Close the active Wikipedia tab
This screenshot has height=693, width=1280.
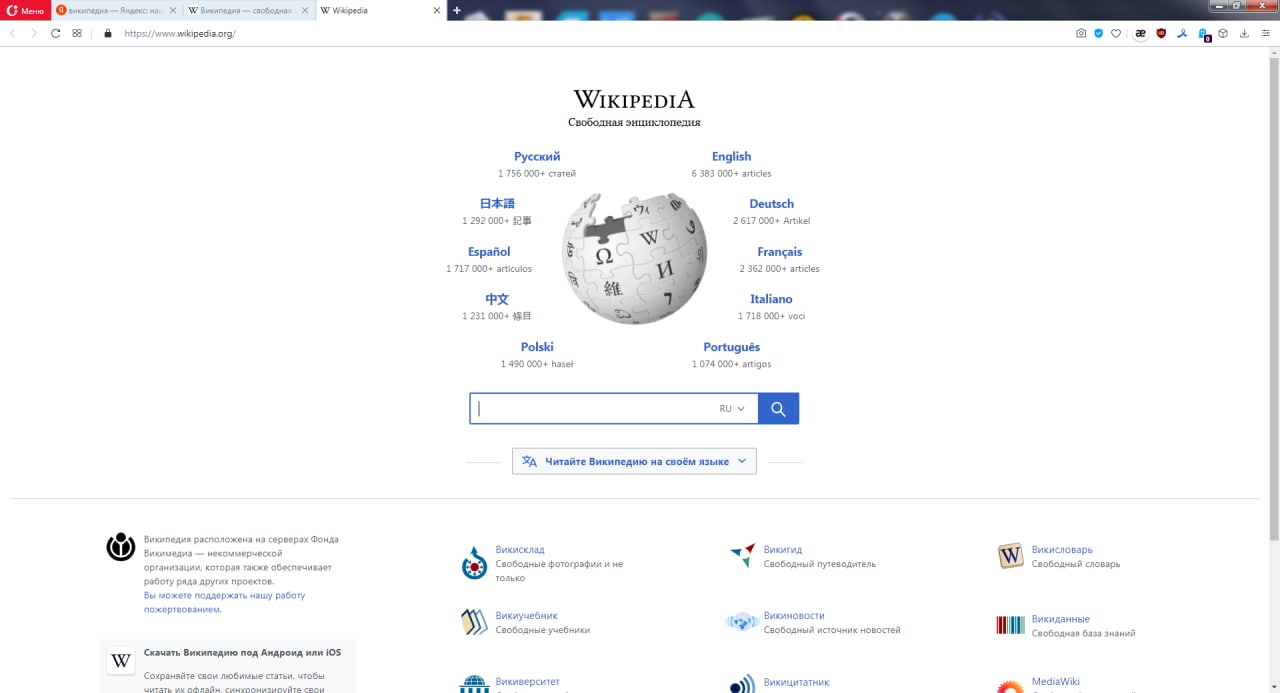click(x=436, y=10)
